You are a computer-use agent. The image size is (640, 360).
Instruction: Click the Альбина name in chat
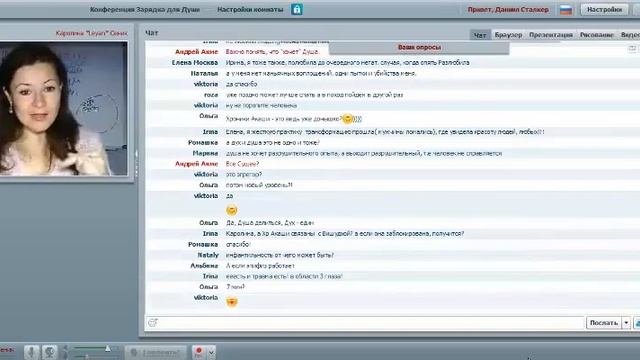click(204, 265)
